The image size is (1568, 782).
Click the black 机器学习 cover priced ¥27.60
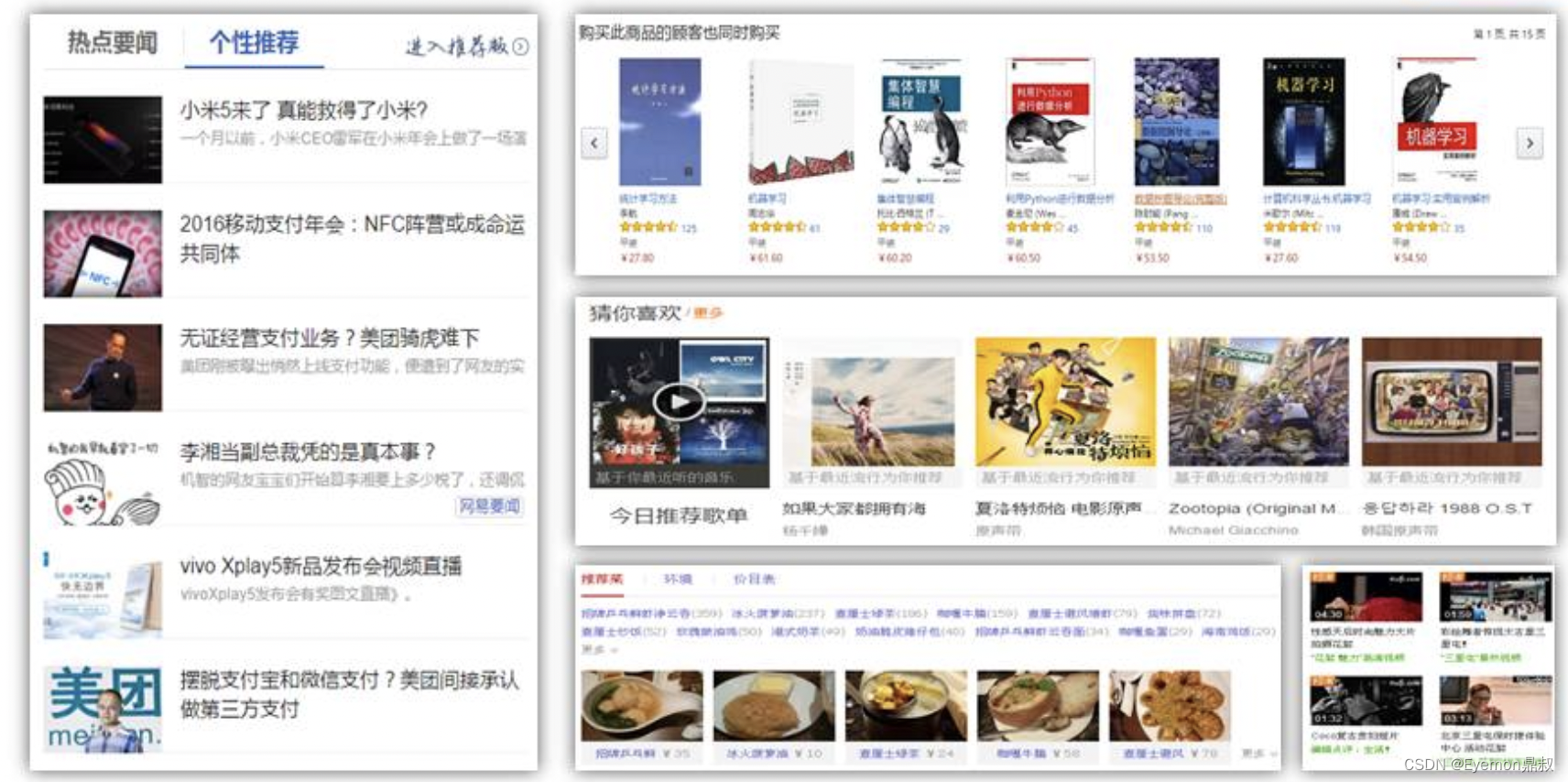coord(1304,122)
